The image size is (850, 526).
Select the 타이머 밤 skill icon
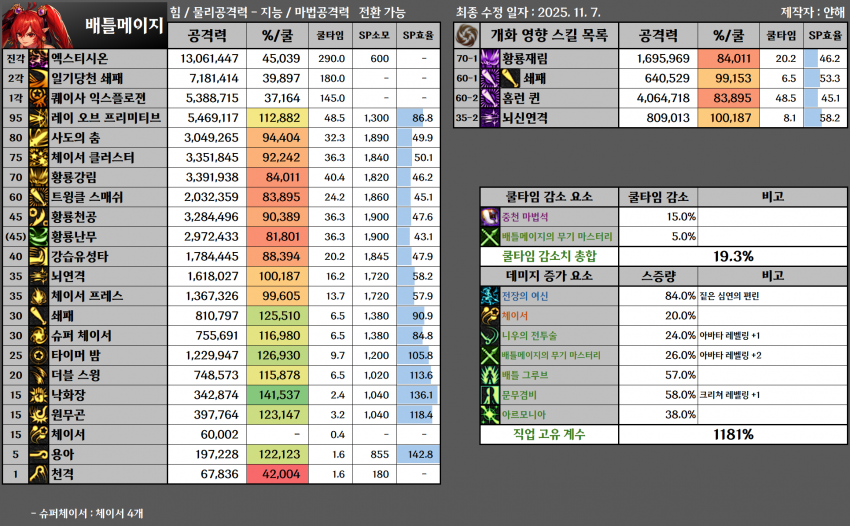39,355
